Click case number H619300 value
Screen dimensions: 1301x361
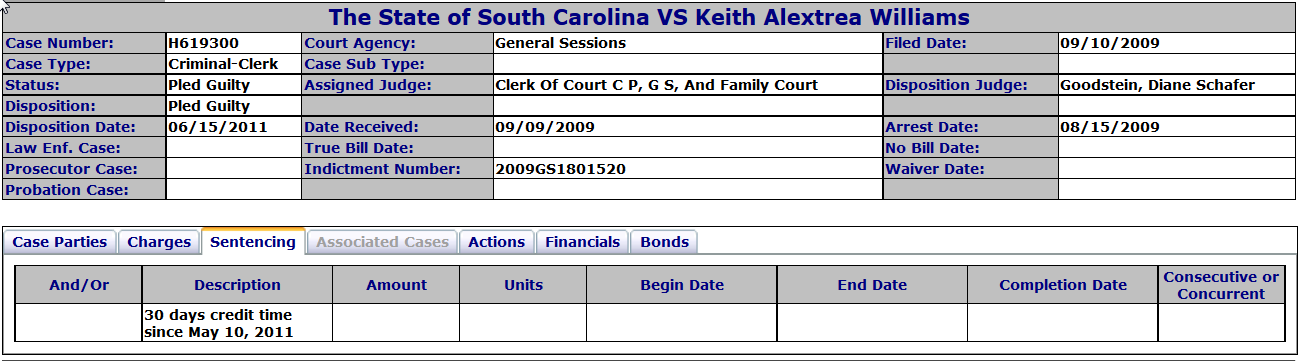click(204, 43)
